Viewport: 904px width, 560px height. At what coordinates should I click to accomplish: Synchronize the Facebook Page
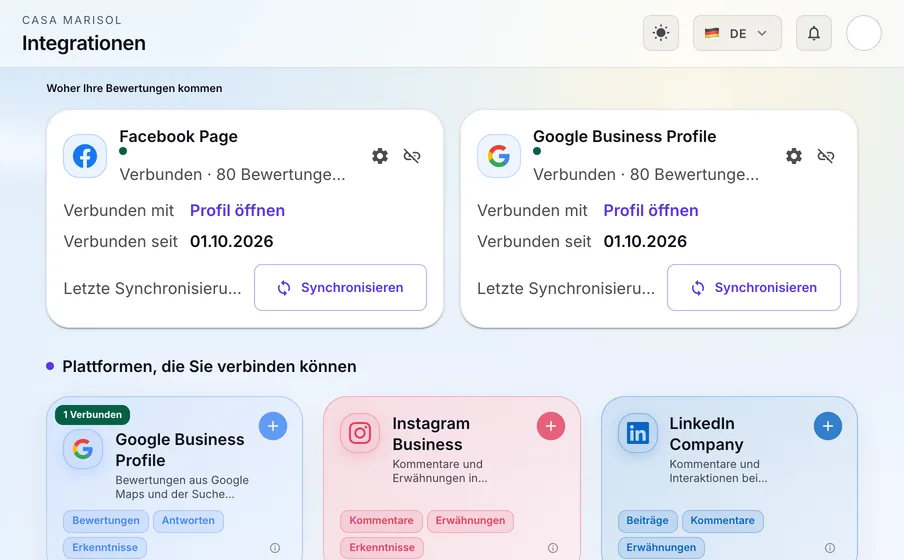[340, 288]
